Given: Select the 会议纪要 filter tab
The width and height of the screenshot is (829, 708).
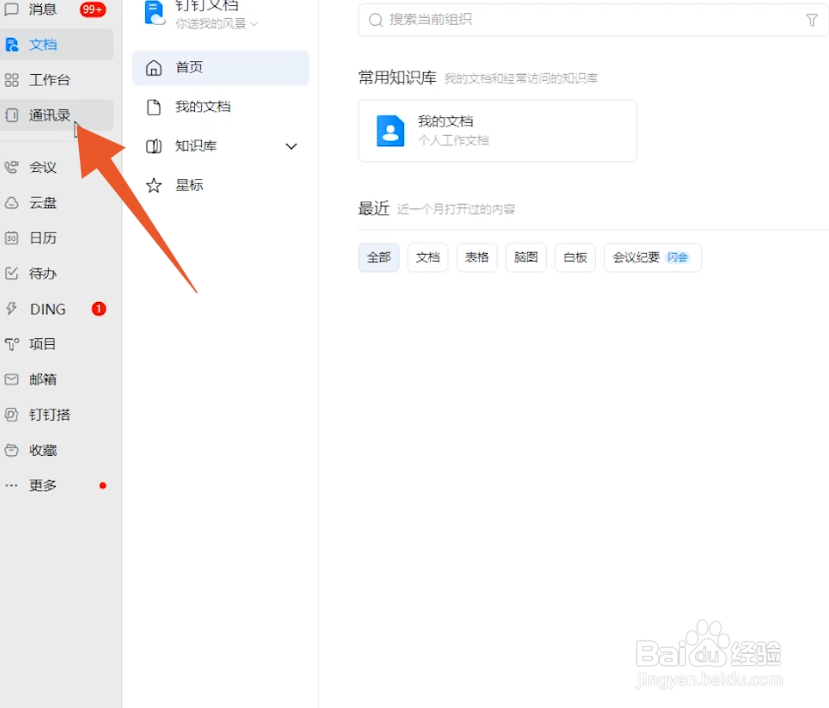Looking at the screenshot, I should click(x=652, y=258).
